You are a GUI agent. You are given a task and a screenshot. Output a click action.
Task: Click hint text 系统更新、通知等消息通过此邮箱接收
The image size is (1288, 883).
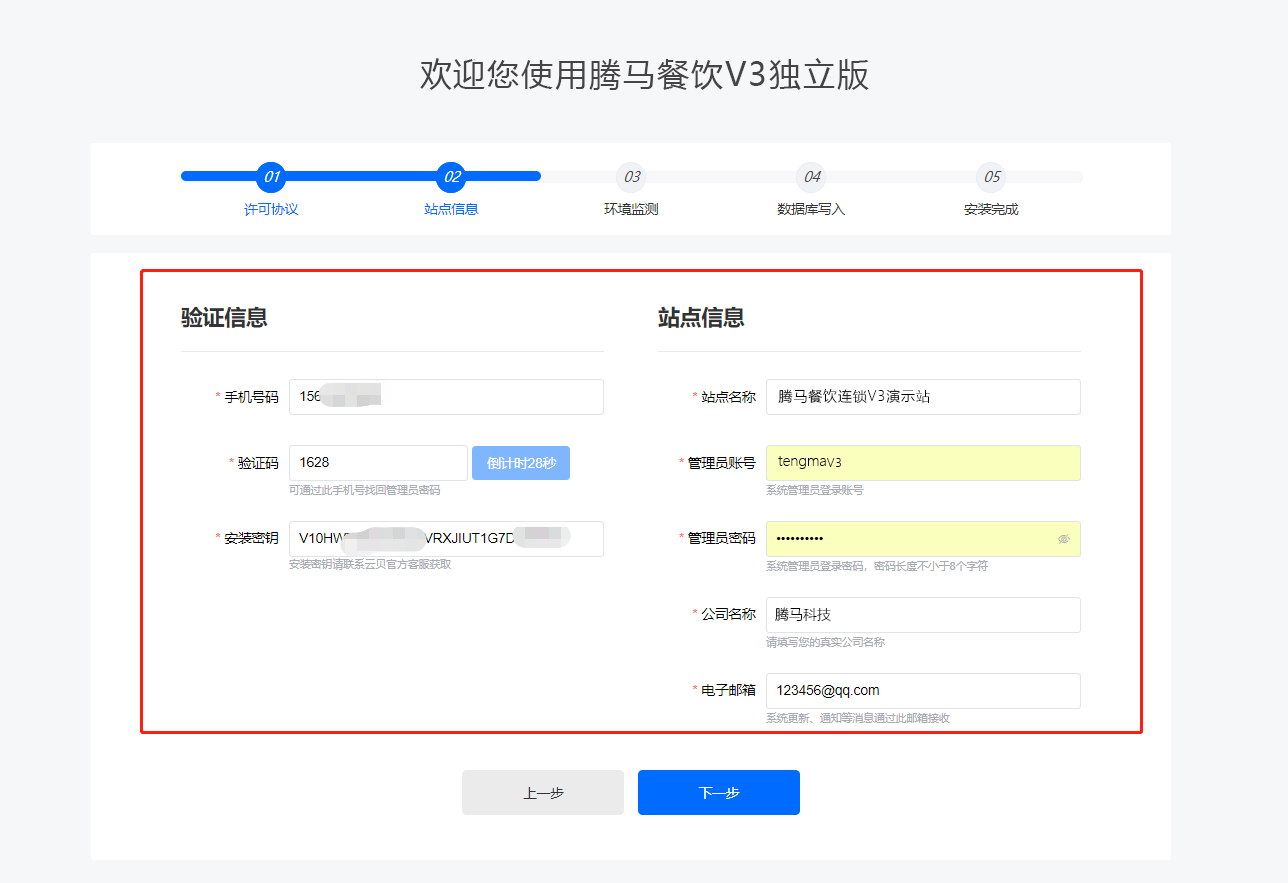pyautogui.click(x=858, y=718)
